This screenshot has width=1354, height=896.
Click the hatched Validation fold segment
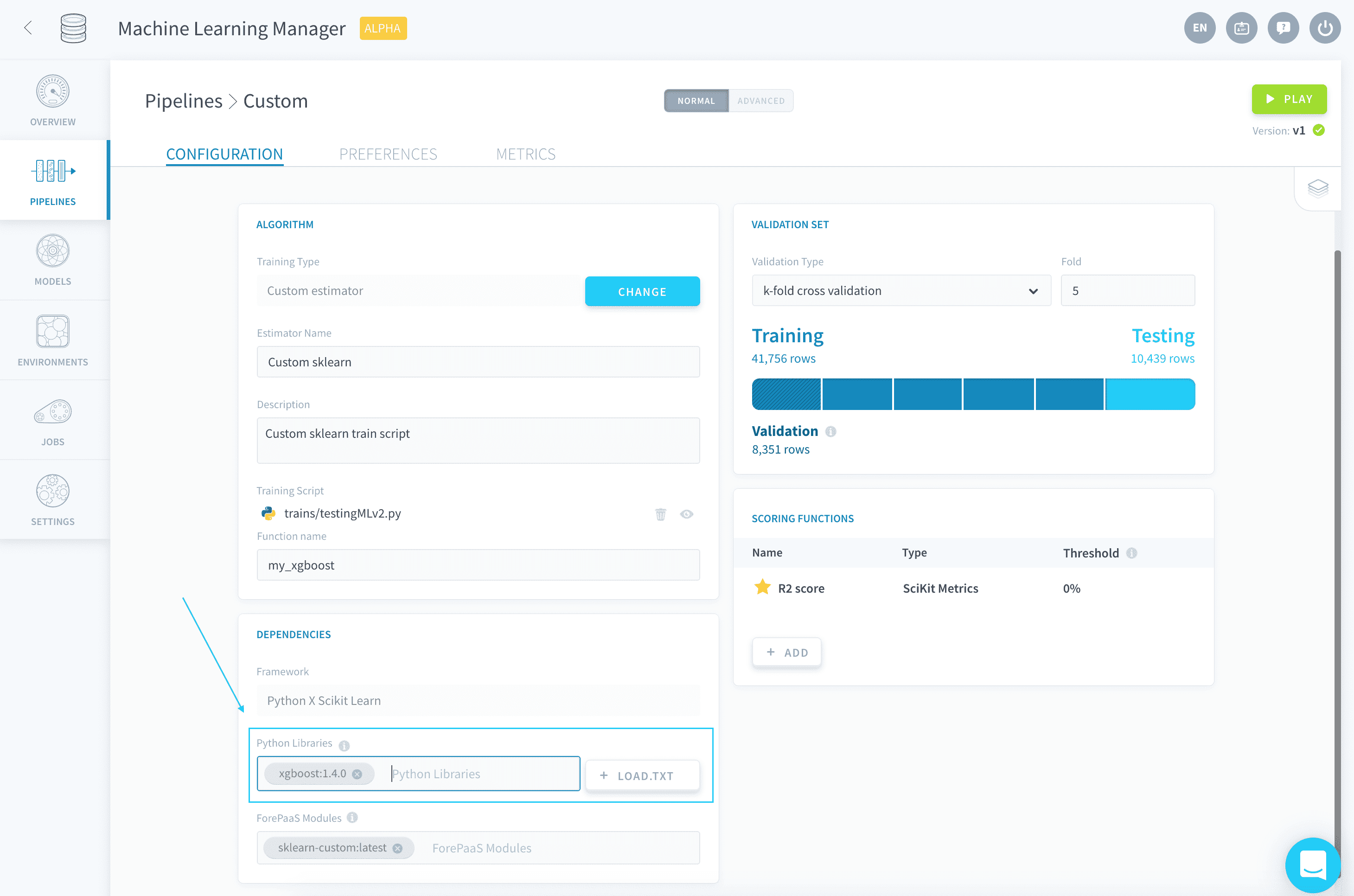tap(786, 394)
